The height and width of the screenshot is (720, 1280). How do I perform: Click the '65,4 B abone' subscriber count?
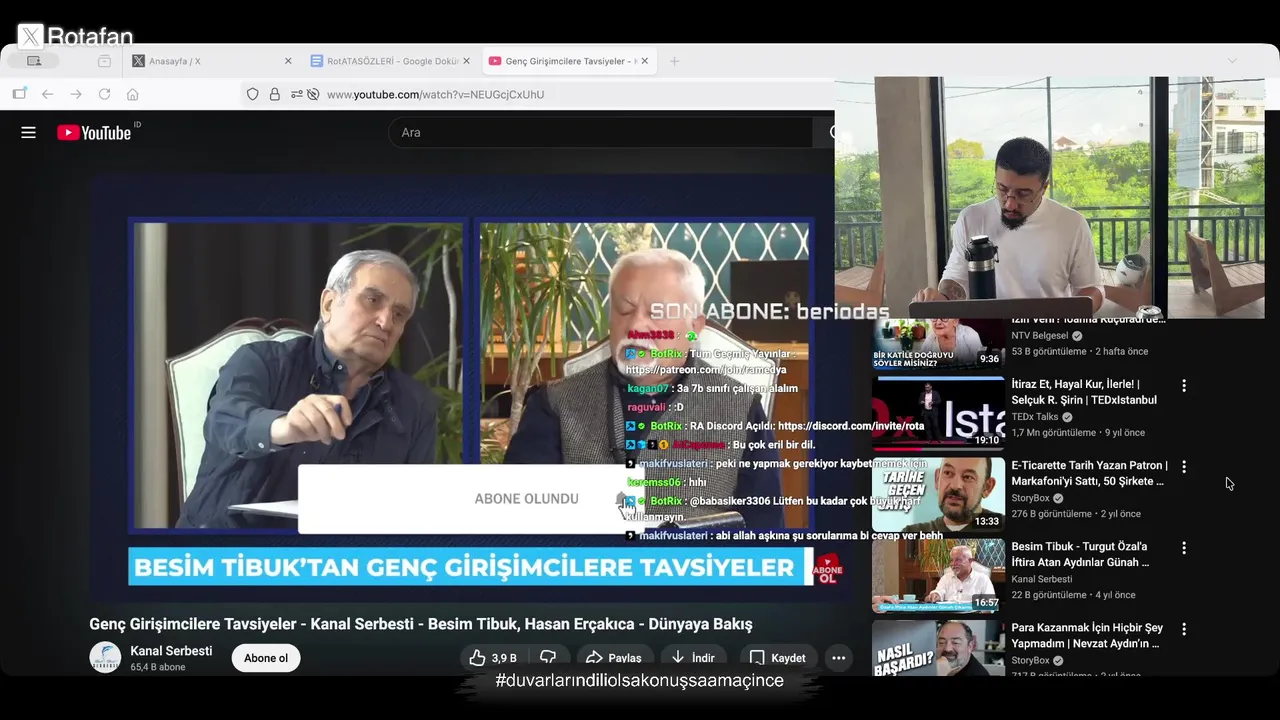click(158, 667)
